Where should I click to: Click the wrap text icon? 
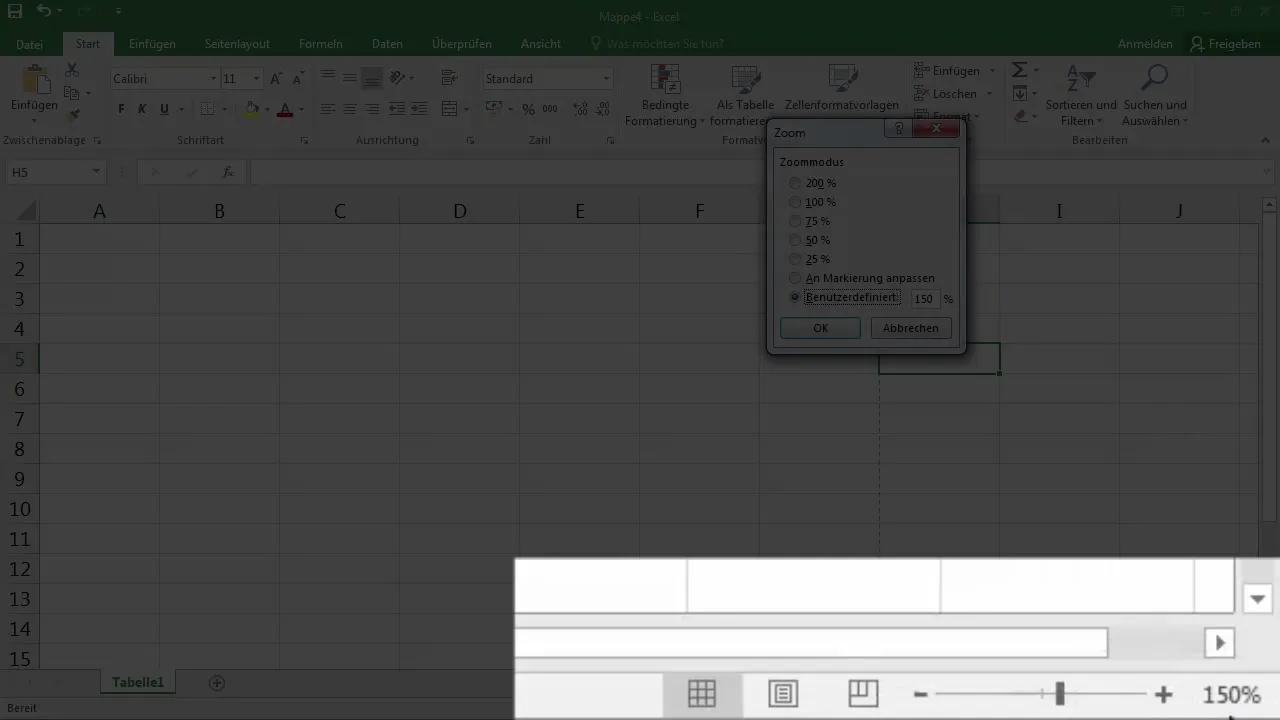click(x=448, y=78)
